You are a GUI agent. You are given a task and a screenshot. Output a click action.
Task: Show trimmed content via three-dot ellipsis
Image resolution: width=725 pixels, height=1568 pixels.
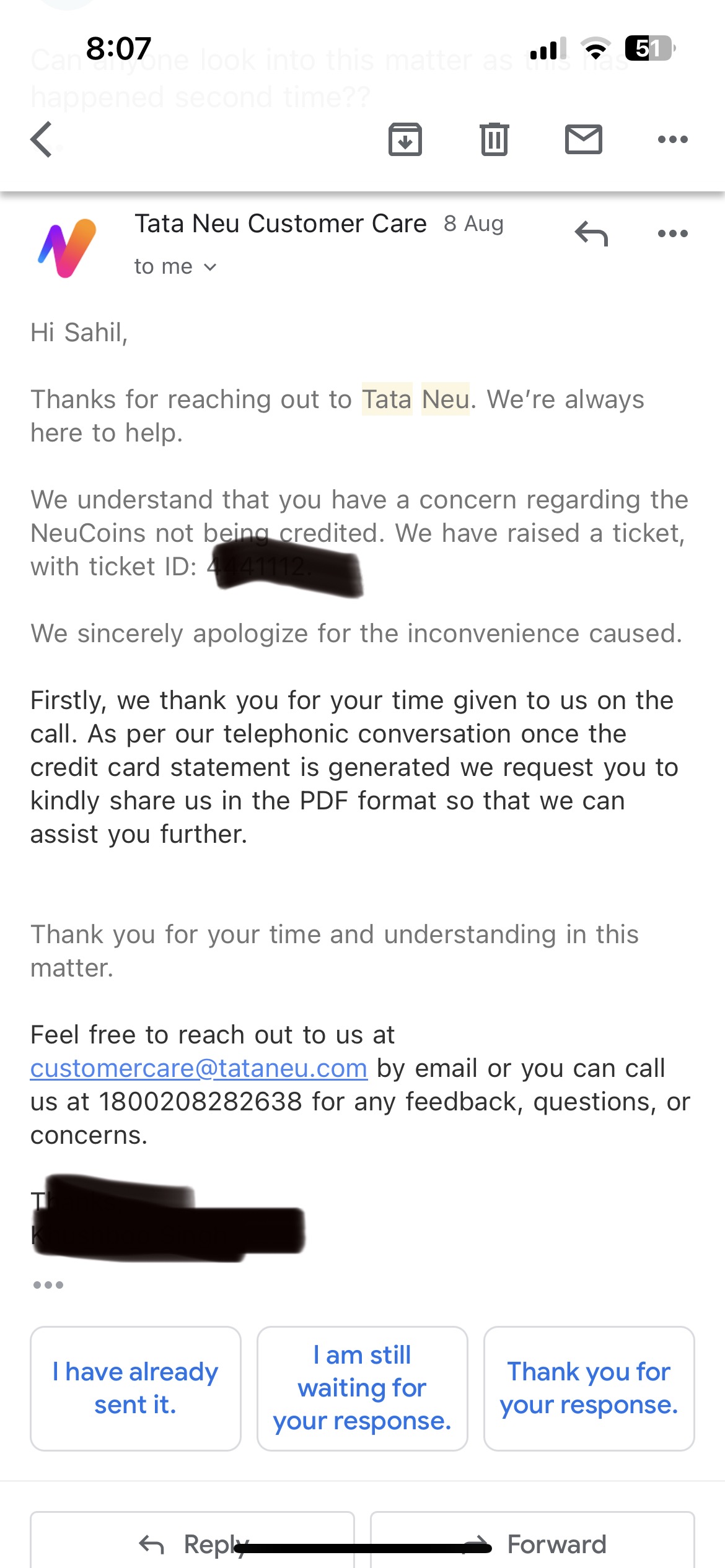click(x=48, y=1285)
